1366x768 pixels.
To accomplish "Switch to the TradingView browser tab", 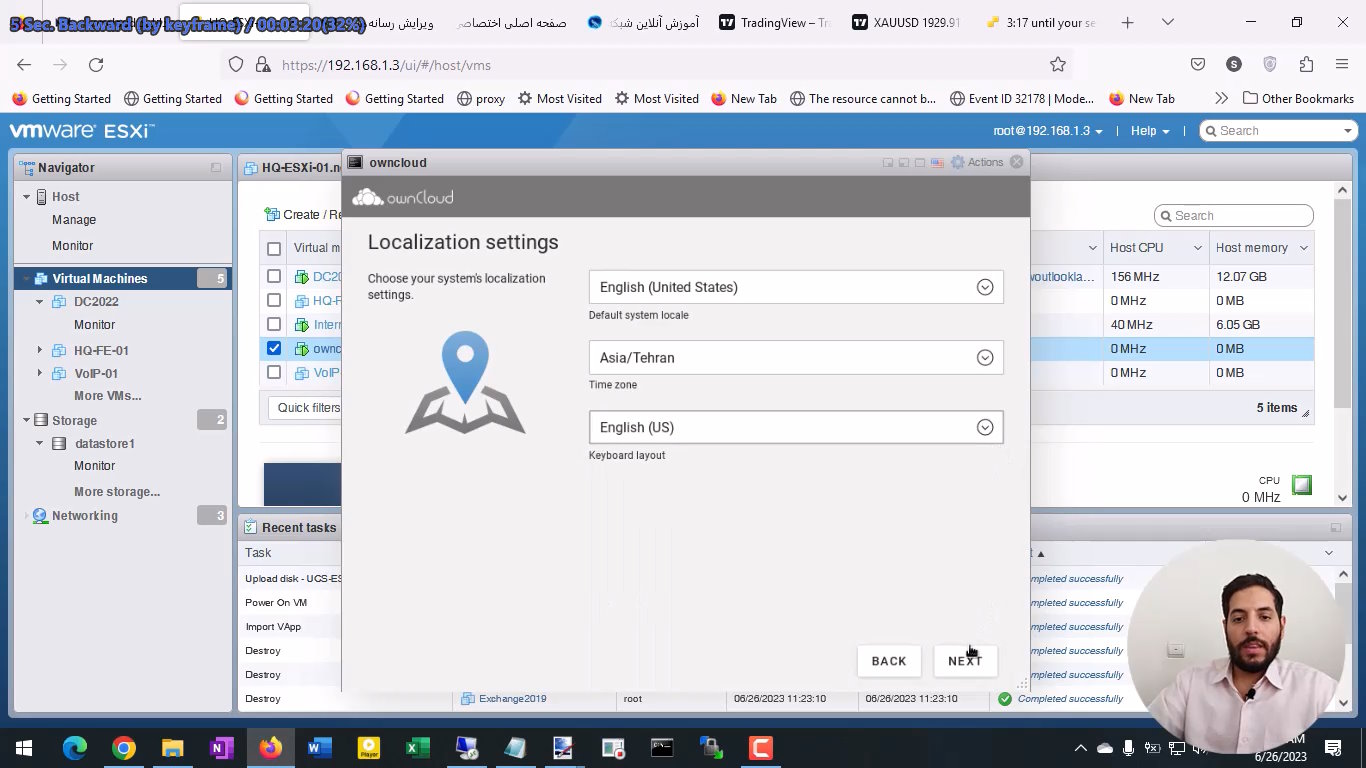I will click(776, 22).
